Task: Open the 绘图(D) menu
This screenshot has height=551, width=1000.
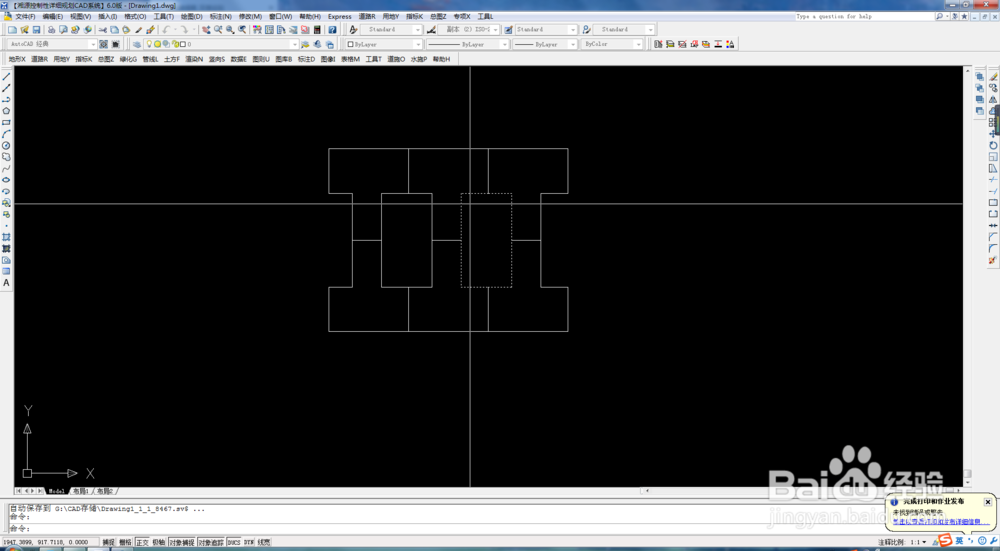Action: pos(192,17)
